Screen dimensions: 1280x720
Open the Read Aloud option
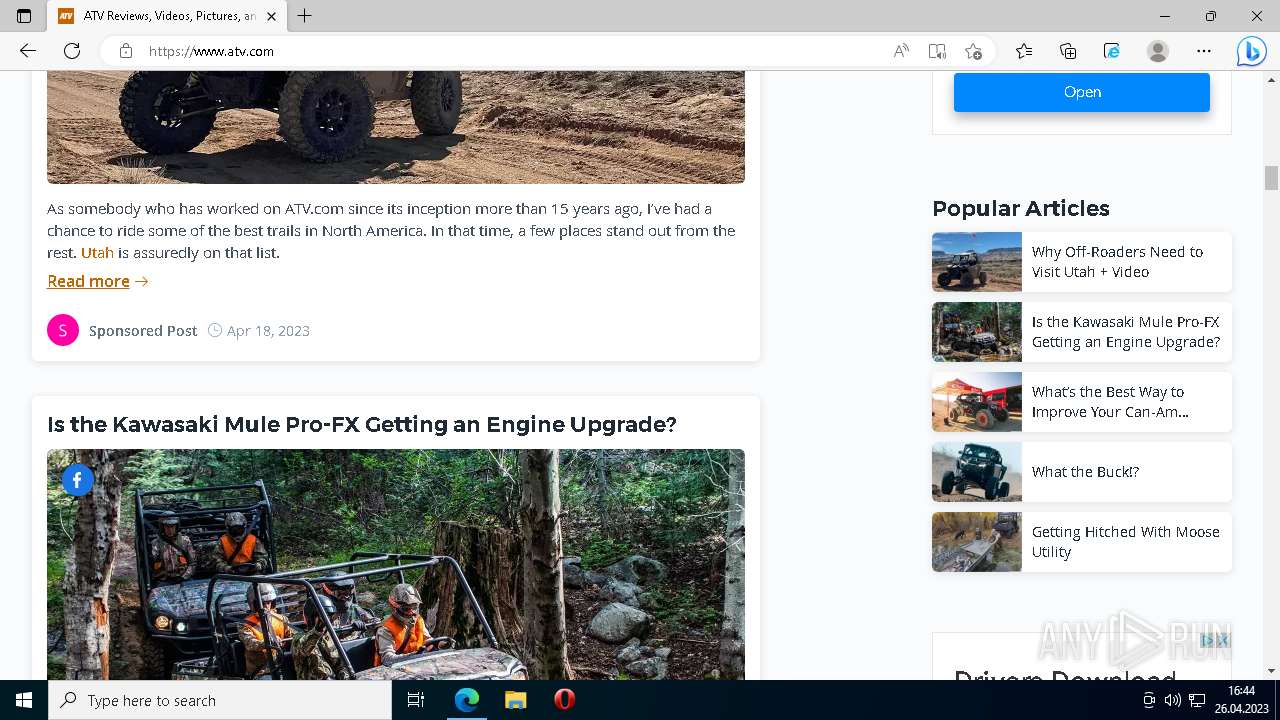pos(901,51)
